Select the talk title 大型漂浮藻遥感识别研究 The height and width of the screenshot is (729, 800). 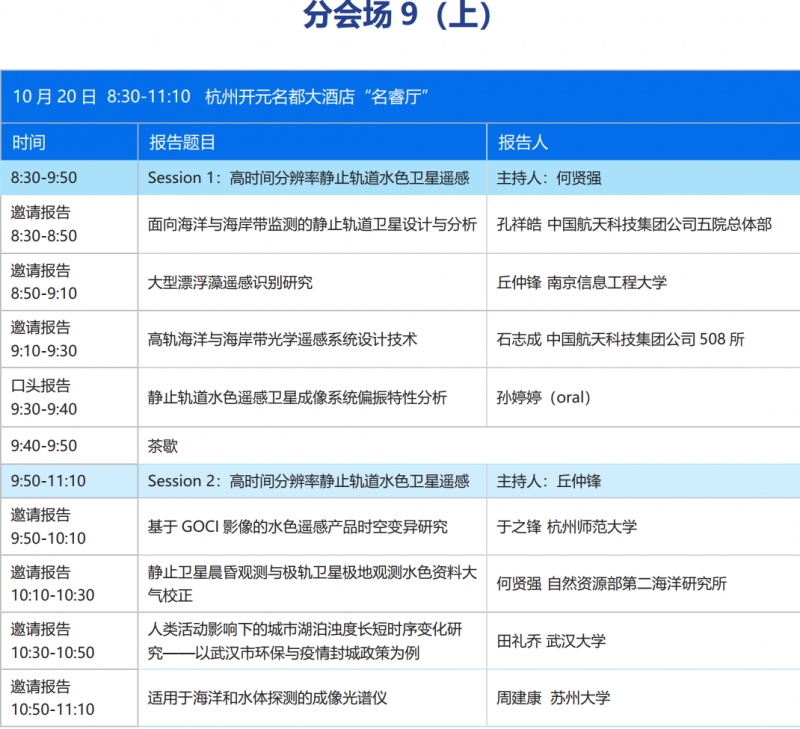pyautogui.click(x=230, y=282)
